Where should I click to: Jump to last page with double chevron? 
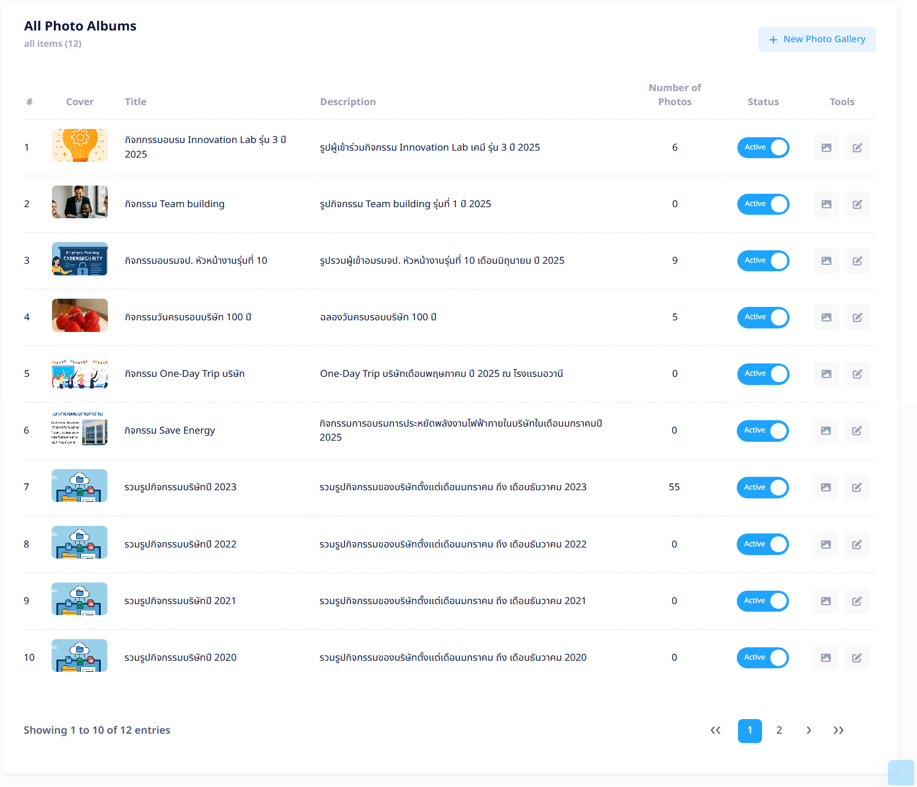(838, 731)
